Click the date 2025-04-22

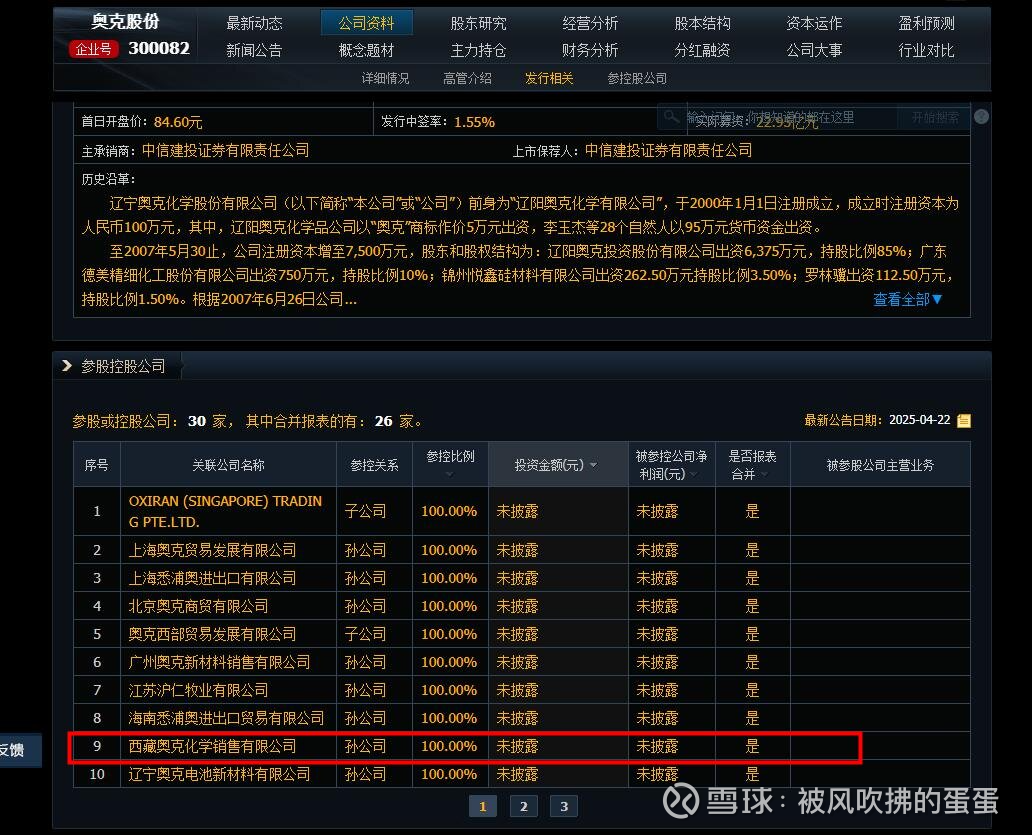(919, 420)
